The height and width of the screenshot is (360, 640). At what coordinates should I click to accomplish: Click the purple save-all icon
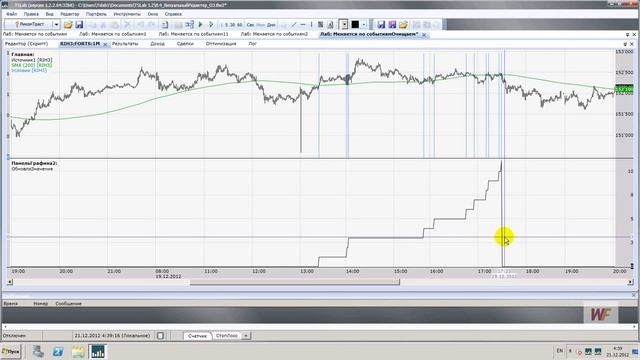coord(392,25)
